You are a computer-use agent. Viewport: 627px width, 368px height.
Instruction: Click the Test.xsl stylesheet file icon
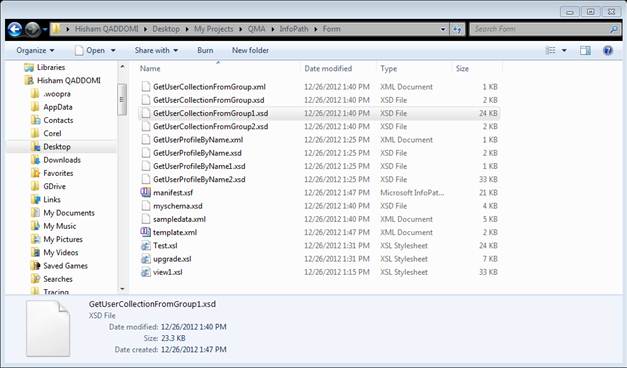click(146, 246)
